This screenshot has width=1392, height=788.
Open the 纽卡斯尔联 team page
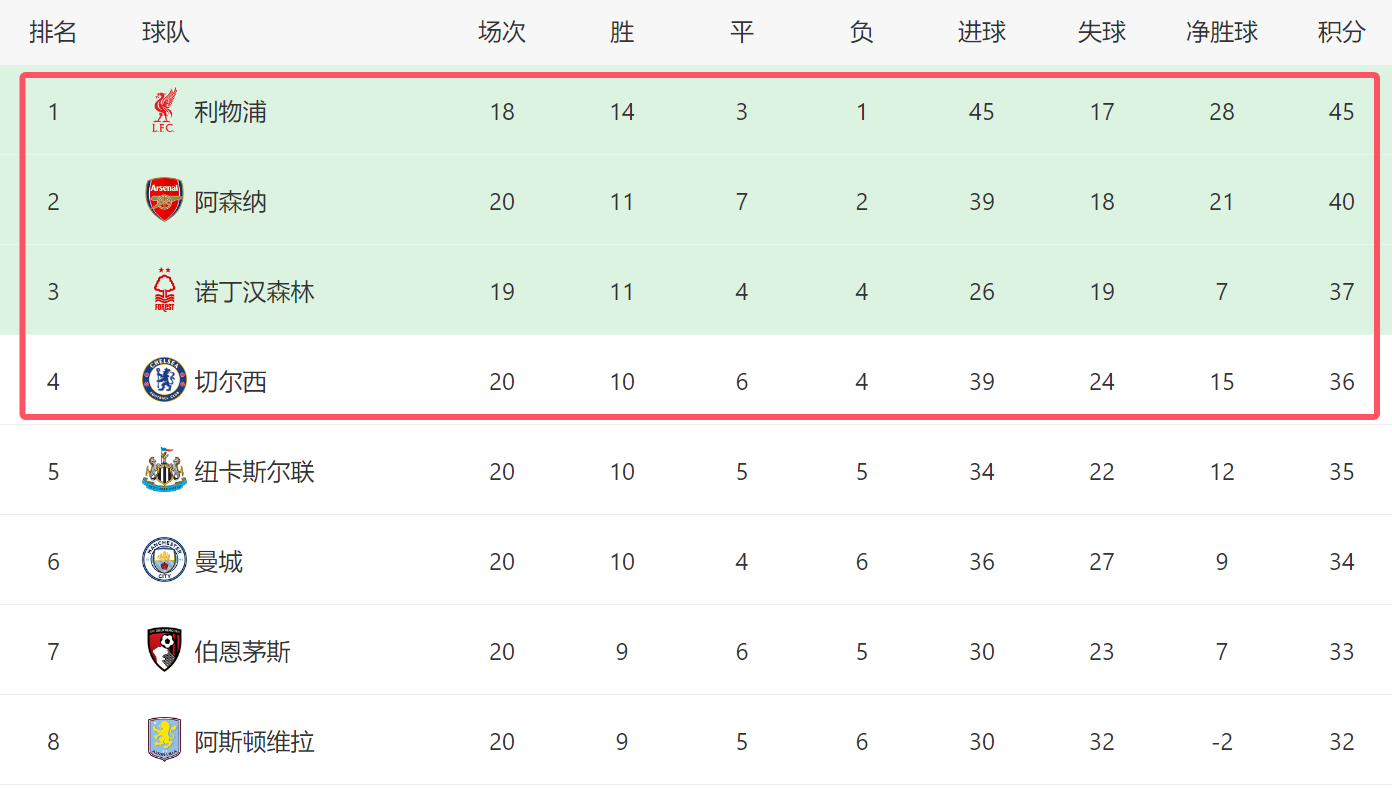point(254,472)
